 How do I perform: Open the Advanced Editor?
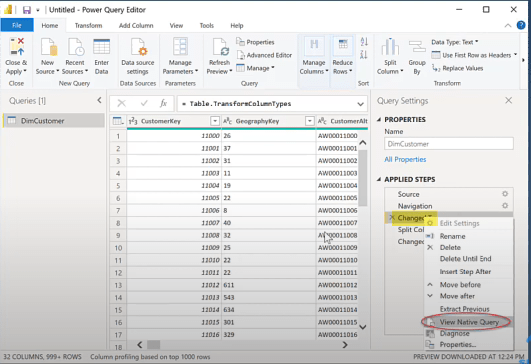[264, 55]
